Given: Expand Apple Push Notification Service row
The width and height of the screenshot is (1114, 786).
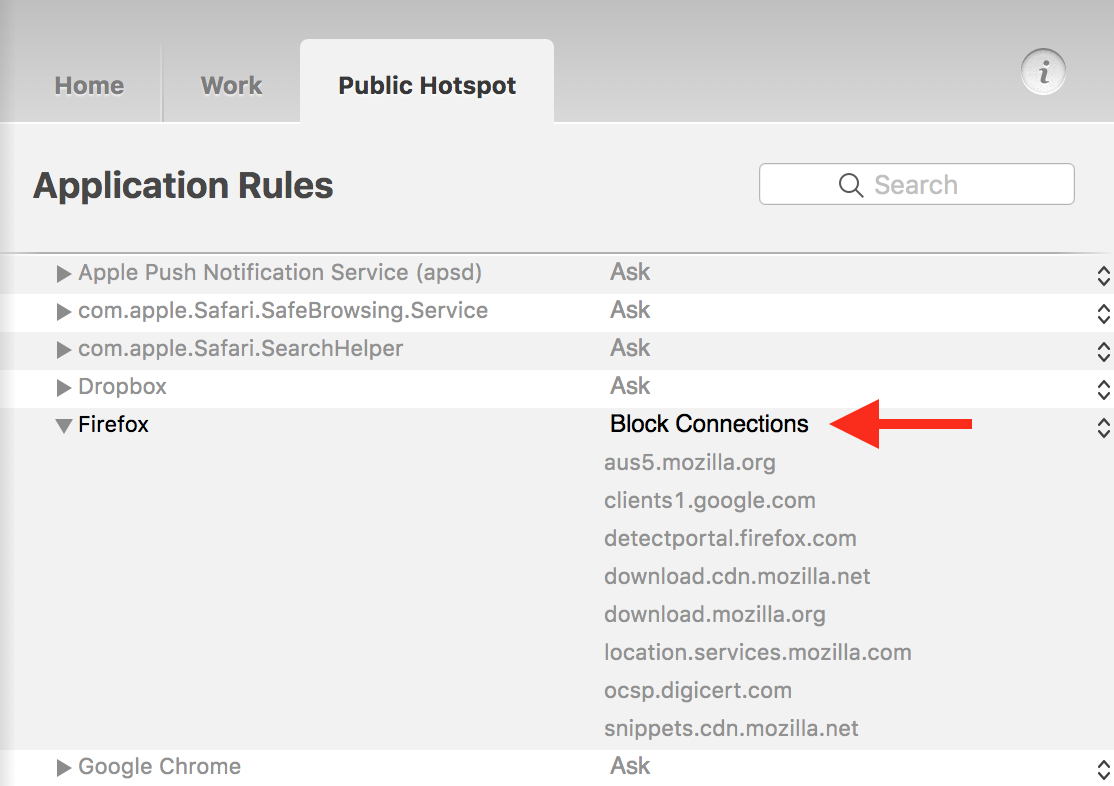Looking at the screenshot, I should (63, 274).
